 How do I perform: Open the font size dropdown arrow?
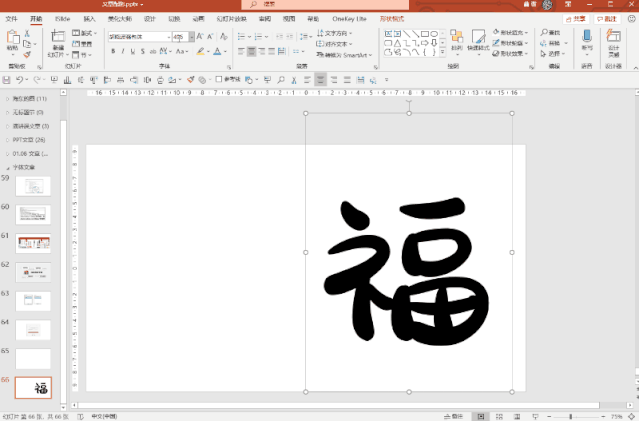[x=192, y=37]
